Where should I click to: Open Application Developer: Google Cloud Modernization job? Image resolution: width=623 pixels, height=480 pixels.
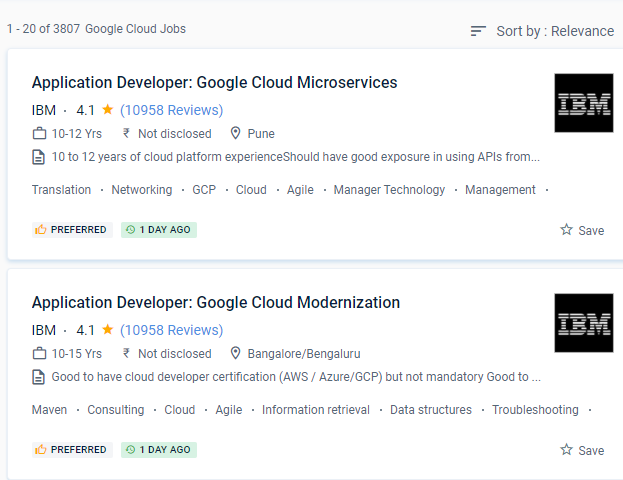pos(215,302)
